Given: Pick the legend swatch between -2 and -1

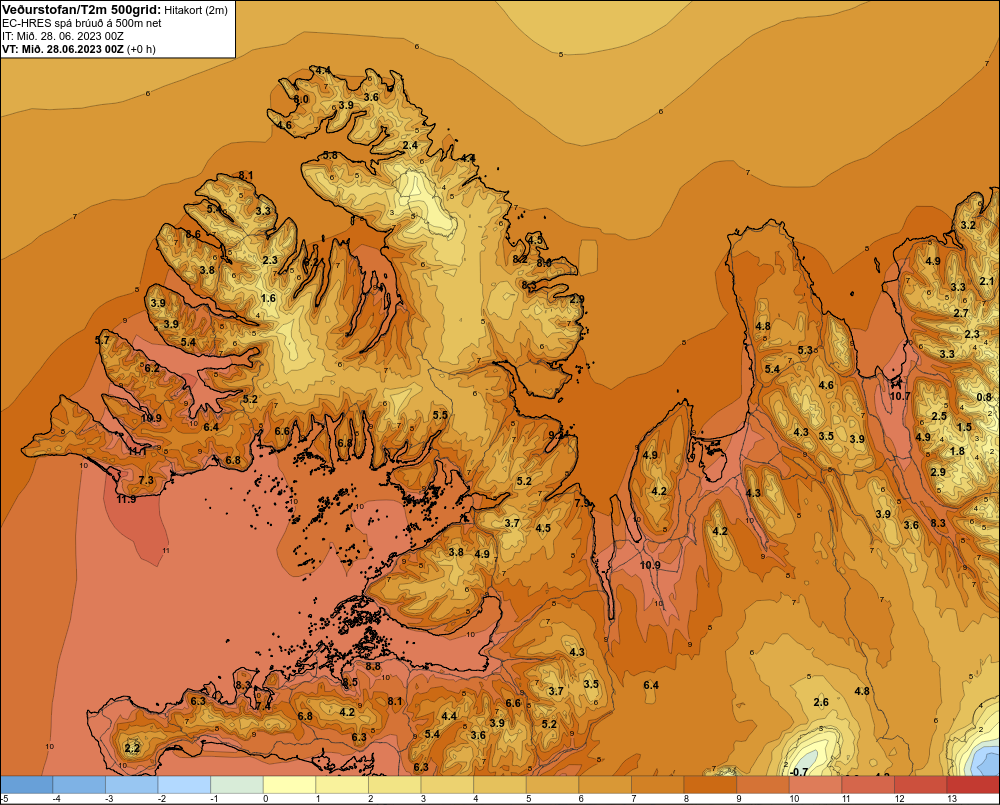Looking at the screenshot, I should click(184, 784).
